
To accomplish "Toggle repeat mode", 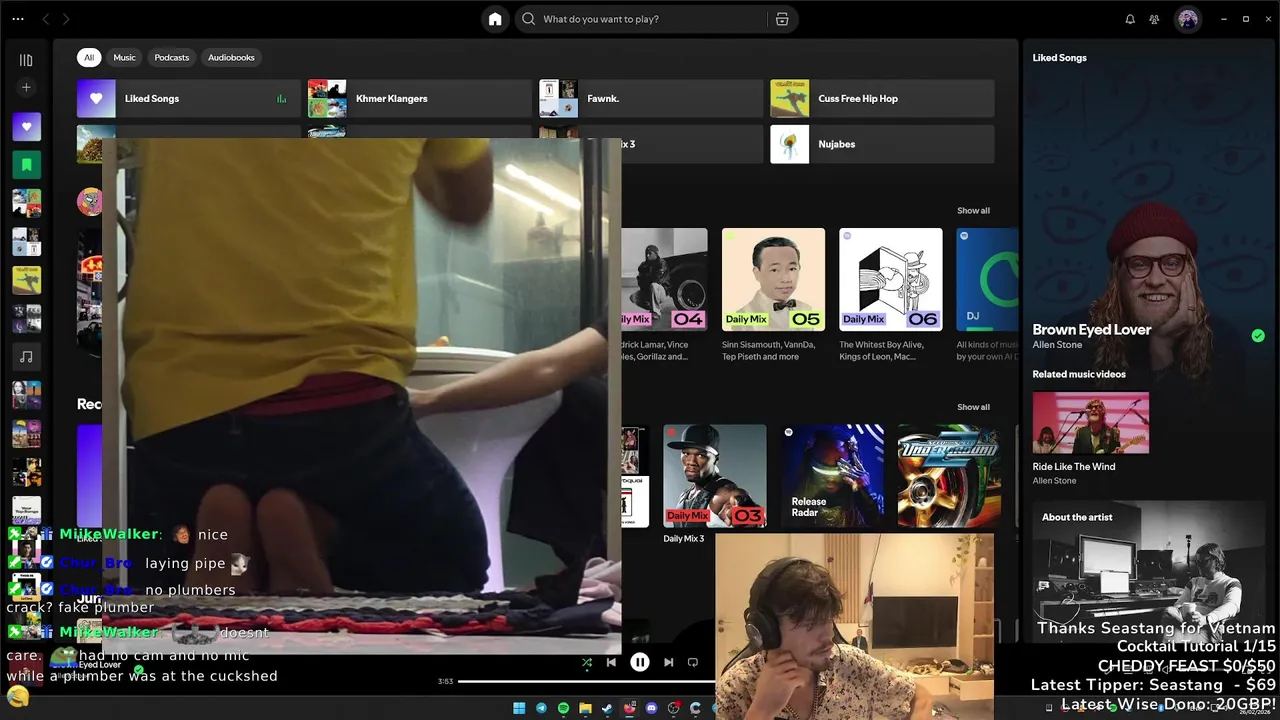I will (x=692, y=662).
